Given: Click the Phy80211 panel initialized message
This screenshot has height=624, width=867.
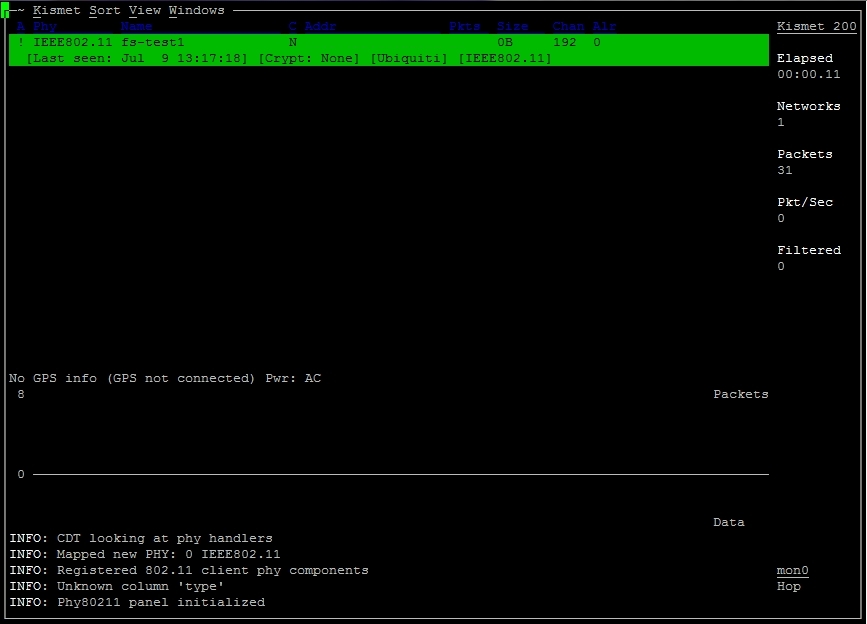Looking at the screenshot, I should [161, 602].
